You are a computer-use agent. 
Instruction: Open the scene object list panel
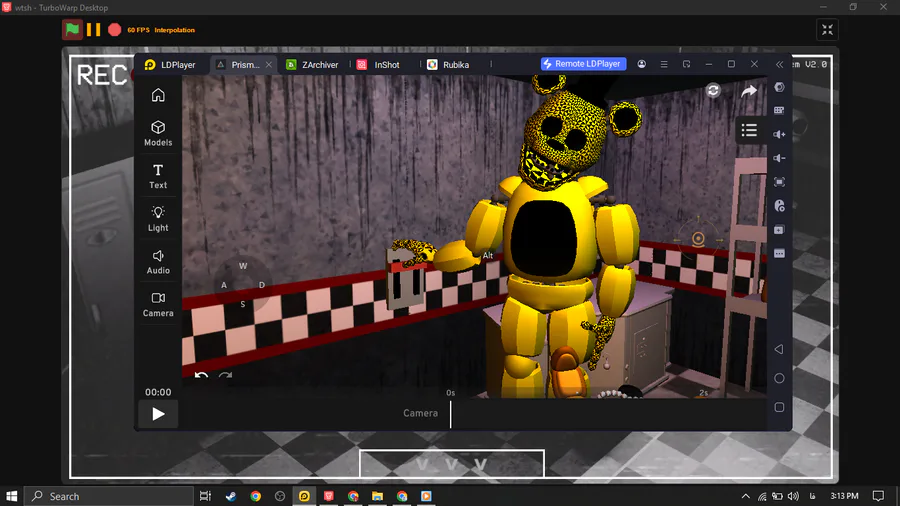[749, 130]
